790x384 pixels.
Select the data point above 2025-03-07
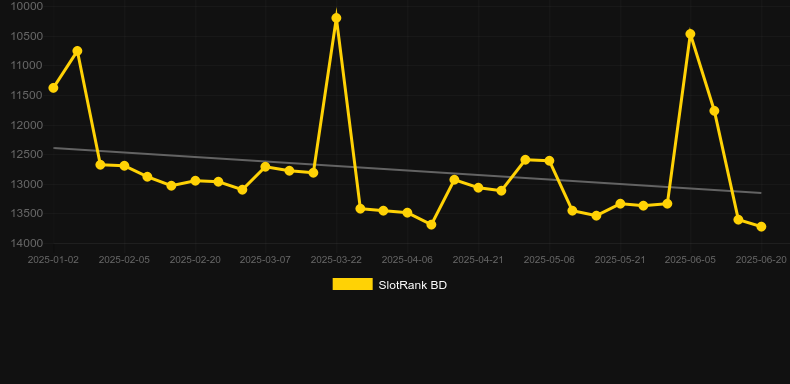[266, 166]
